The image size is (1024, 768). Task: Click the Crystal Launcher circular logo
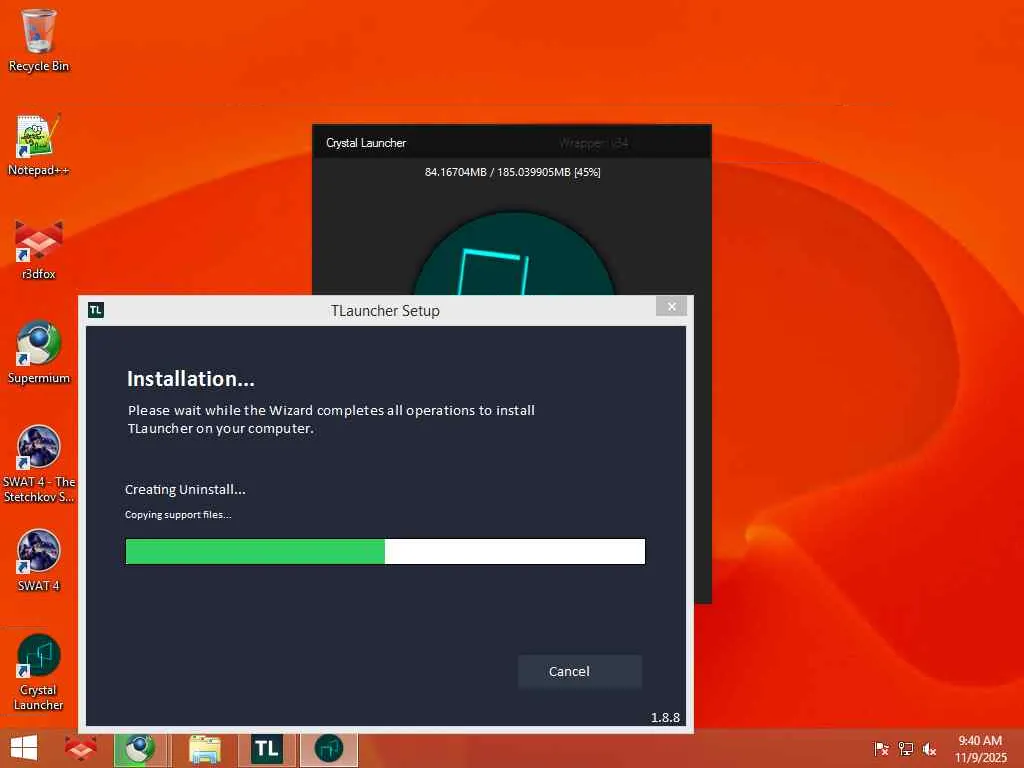coord(514,253)
